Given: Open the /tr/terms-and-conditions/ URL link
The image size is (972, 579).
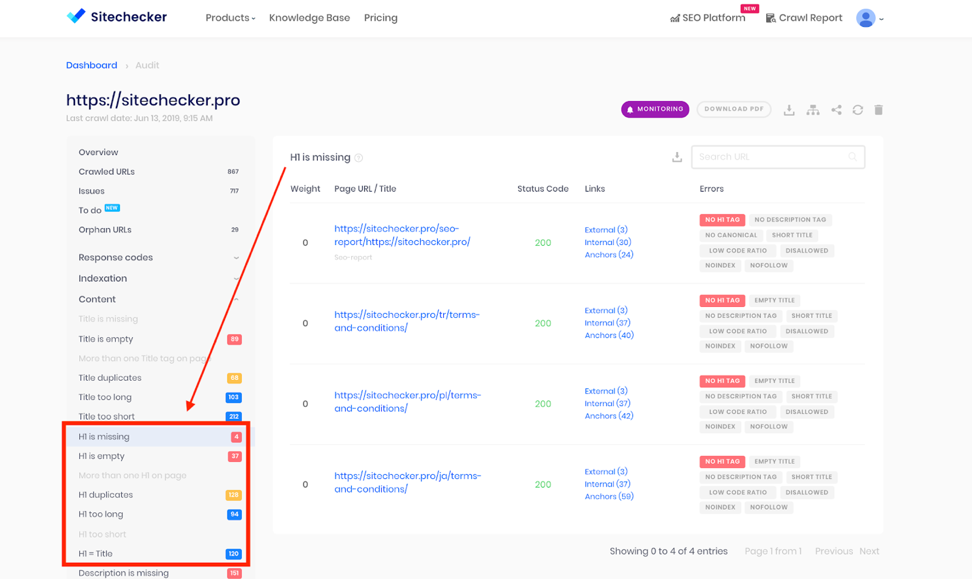Looking at the screenshot, I should tap(407, 321).
